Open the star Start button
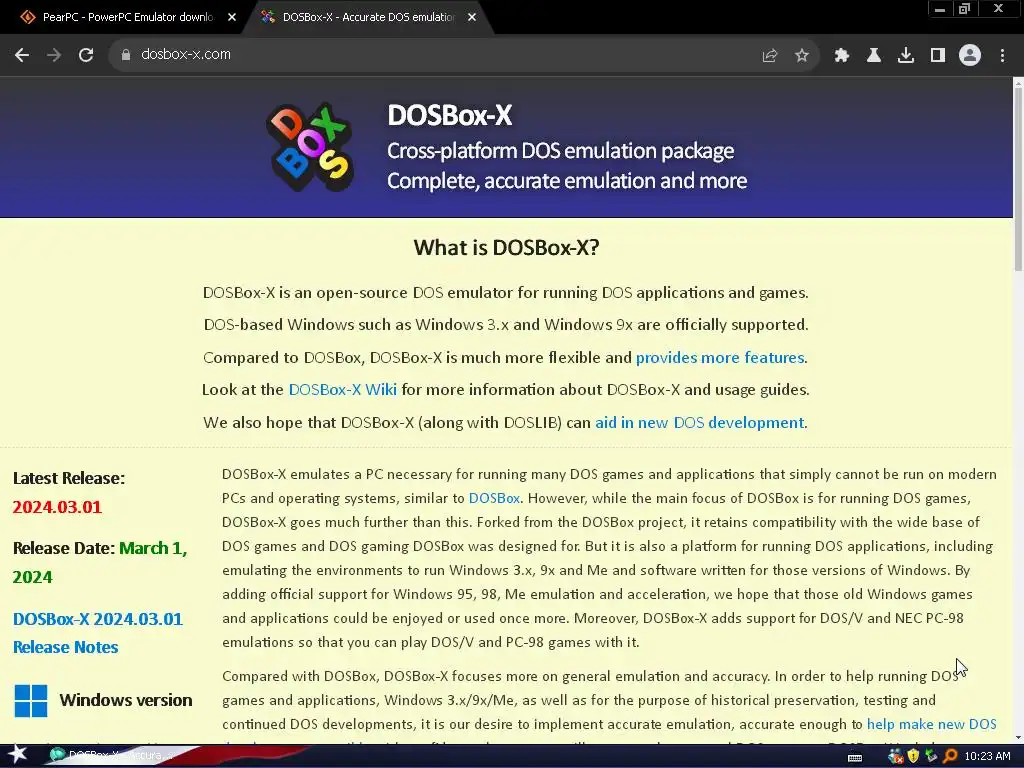 [x=18, y=755]
